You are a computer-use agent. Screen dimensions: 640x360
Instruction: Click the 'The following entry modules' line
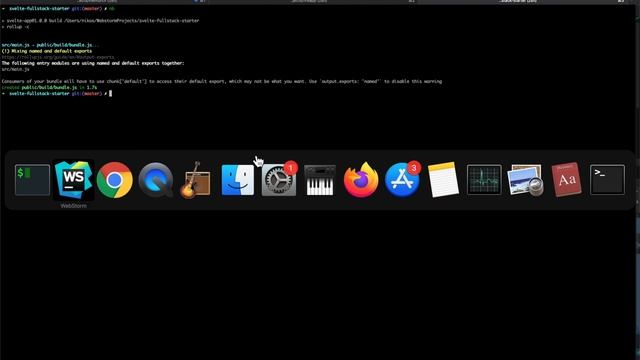coord(93,63)
